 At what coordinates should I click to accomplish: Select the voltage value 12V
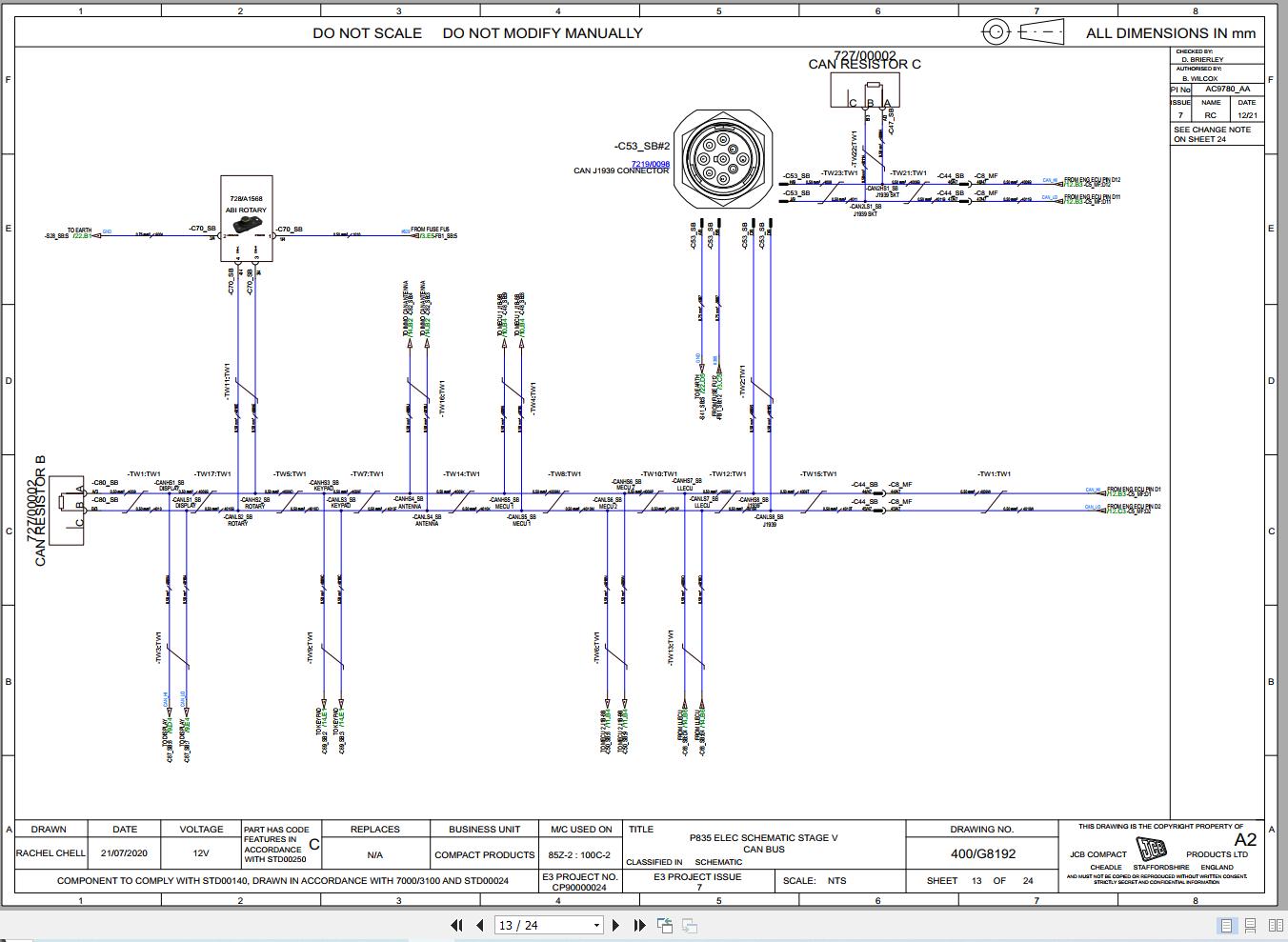point(201,854)
